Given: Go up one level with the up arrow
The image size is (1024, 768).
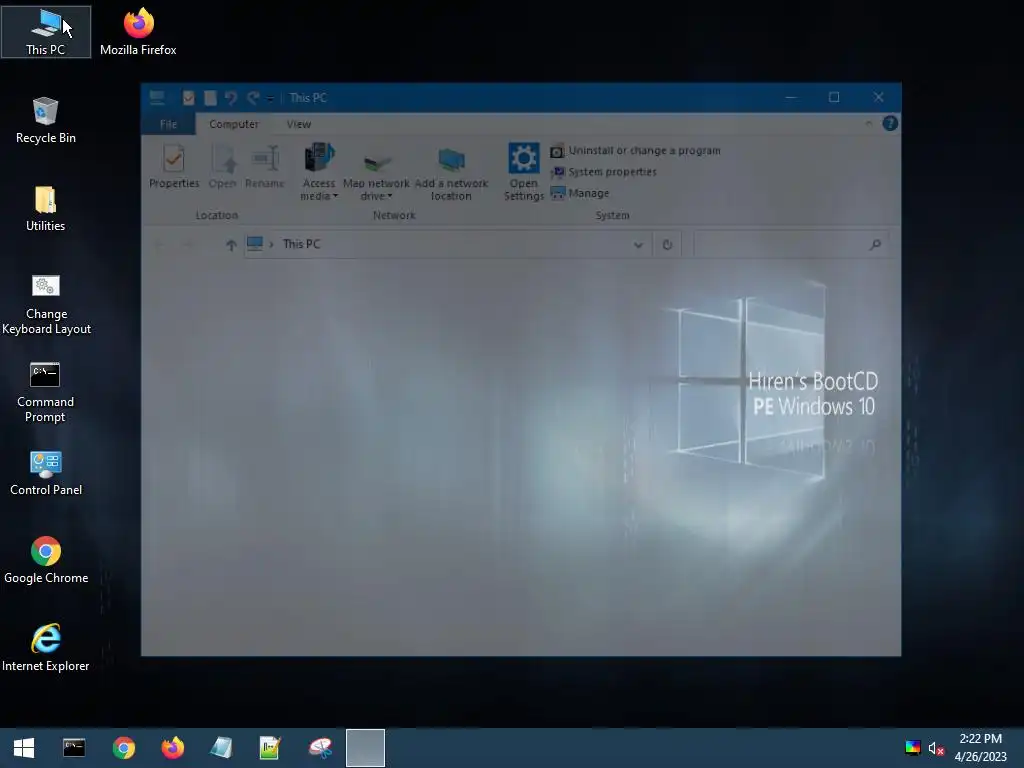Looking at the screenshot, I should pos(231,245).
